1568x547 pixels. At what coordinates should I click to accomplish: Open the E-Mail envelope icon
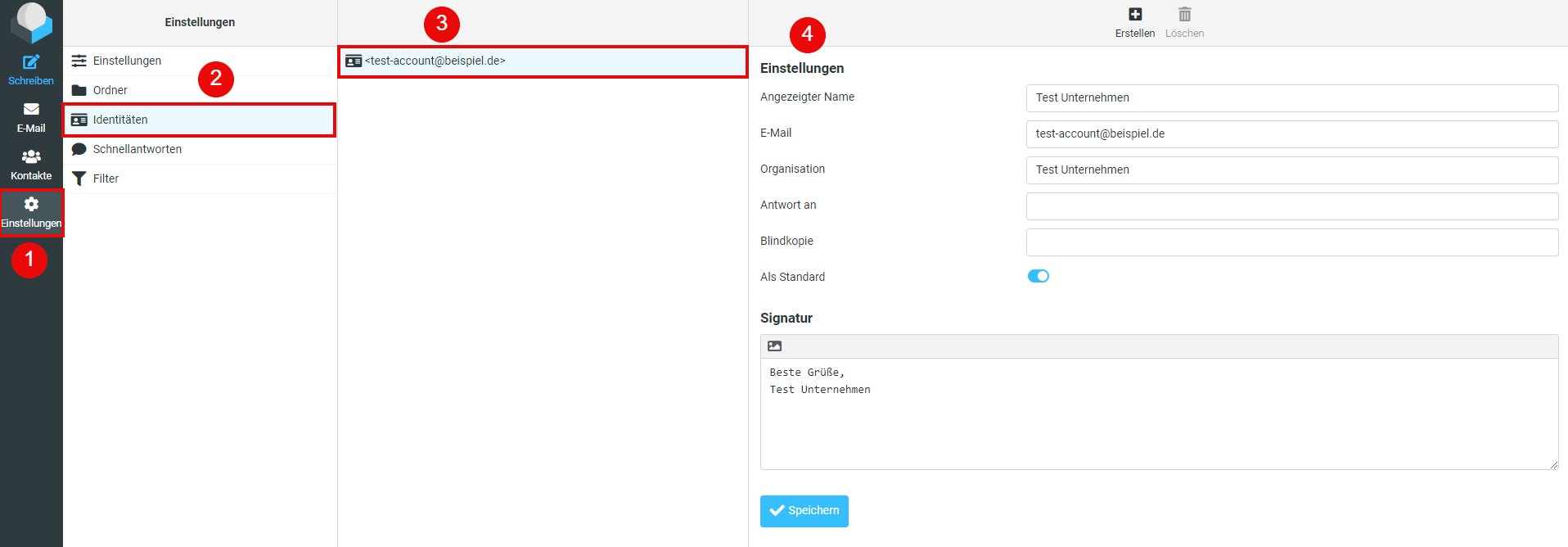(x=31, y=110)
